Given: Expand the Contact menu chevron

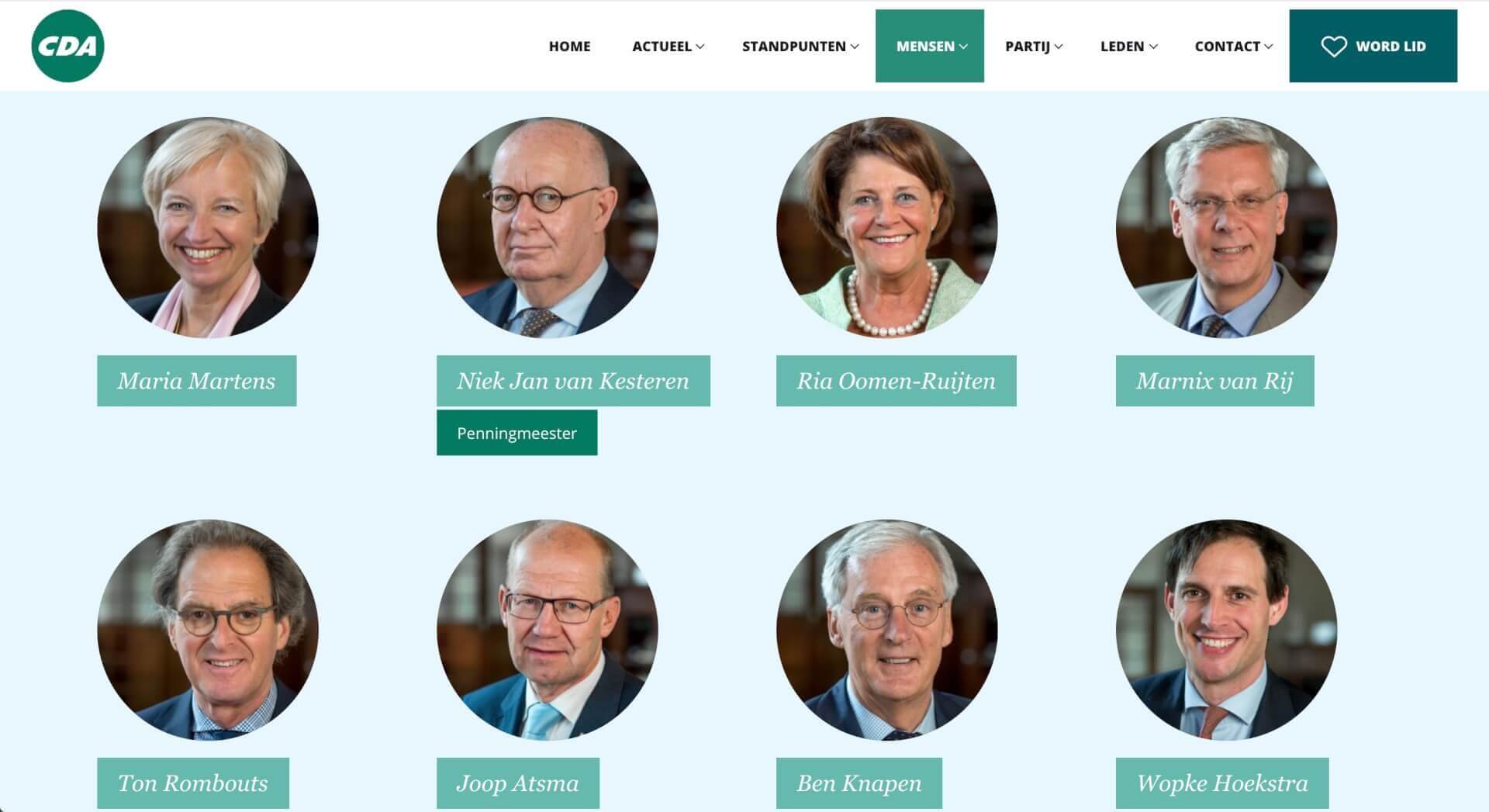Looking at the screenshot, I should (1269, 47).
